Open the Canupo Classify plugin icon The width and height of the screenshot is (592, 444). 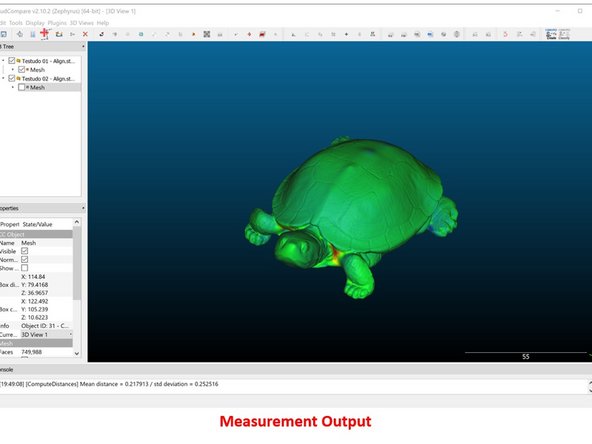[x=564, y=34]
